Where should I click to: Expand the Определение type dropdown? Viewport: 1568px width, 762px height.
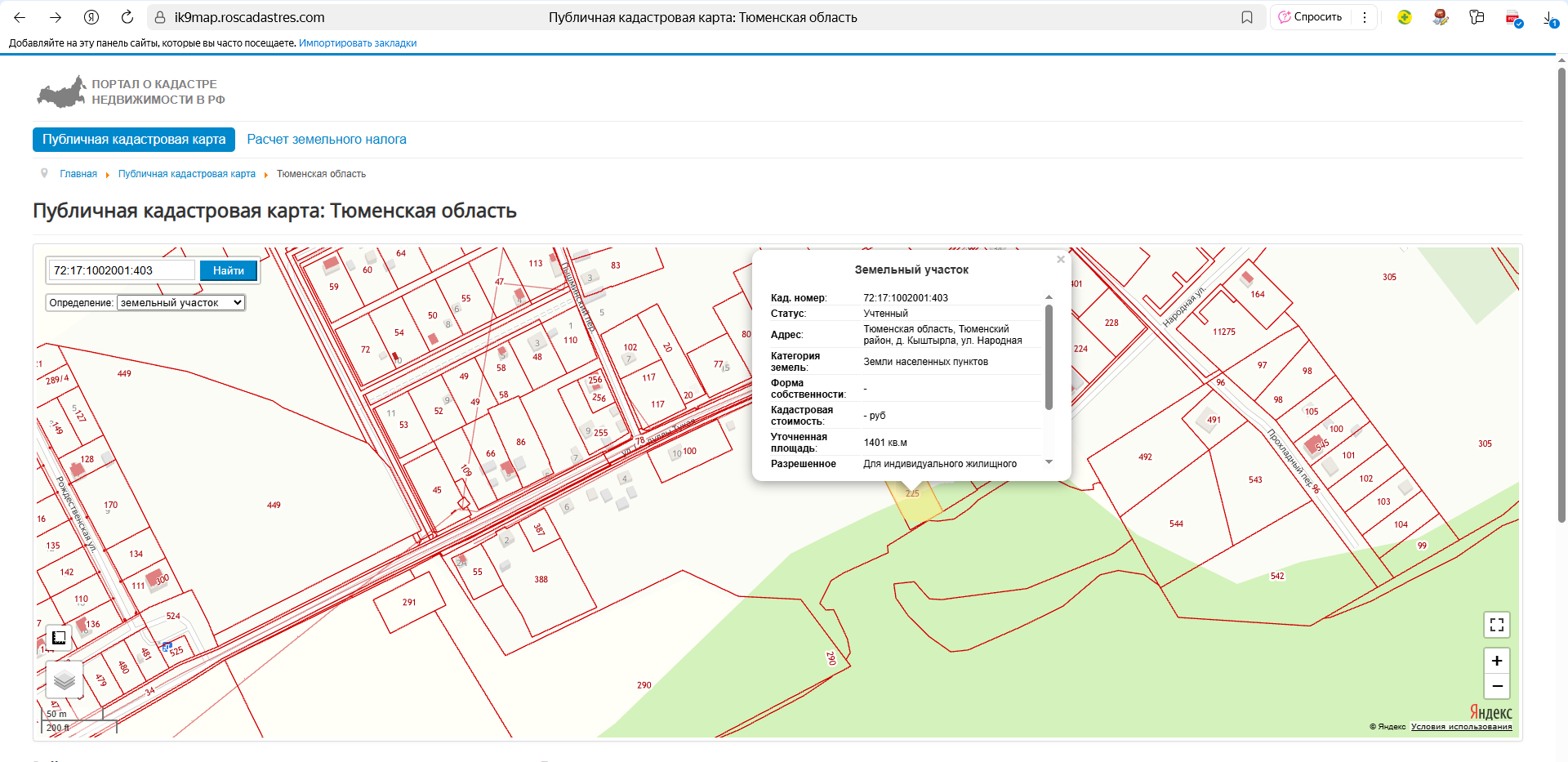tap(180, 303)
